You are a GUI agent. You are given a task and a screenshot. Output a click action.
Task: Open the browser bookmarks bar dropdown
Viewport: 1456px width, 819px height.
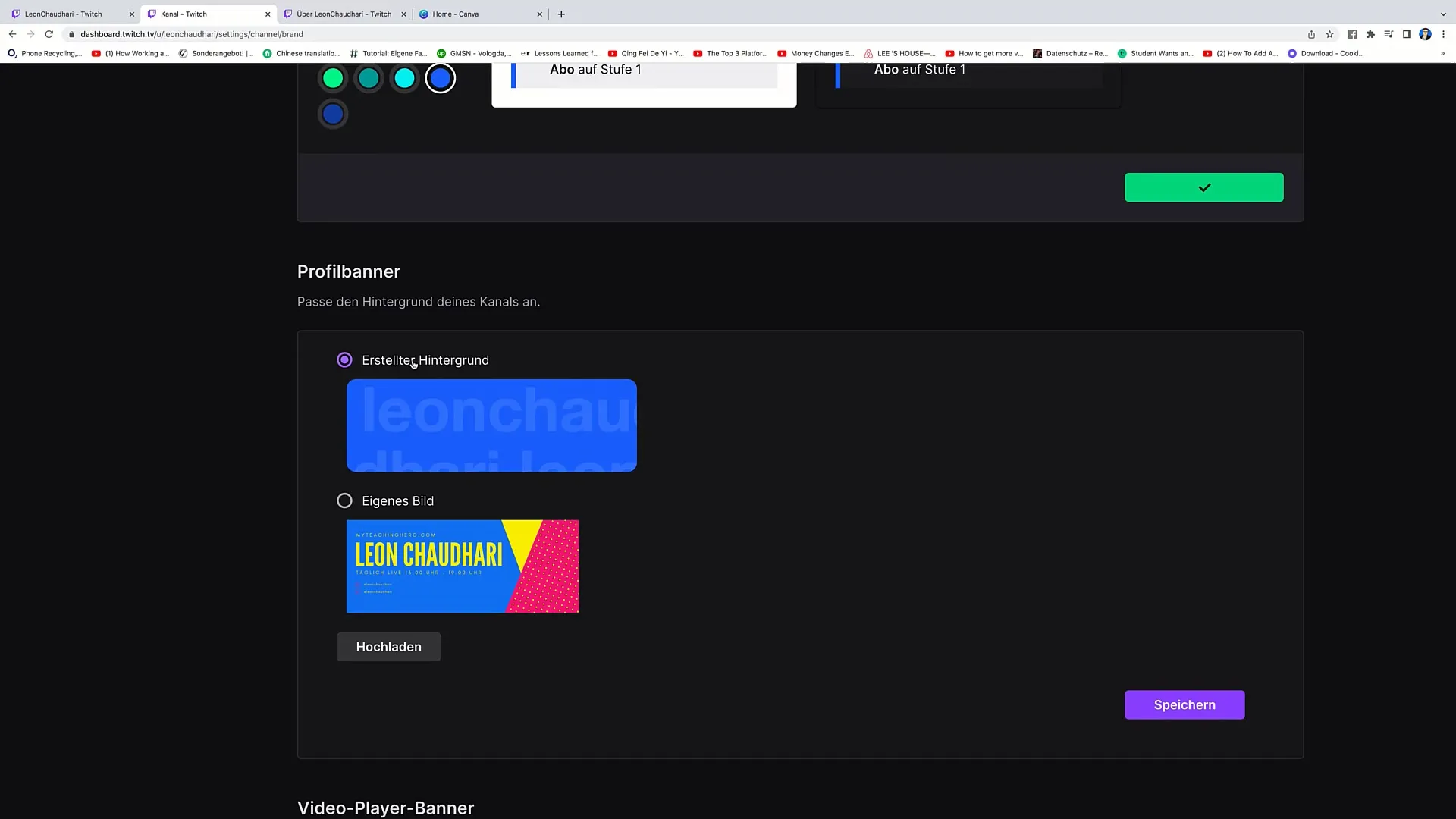(x=1443, y=52)
